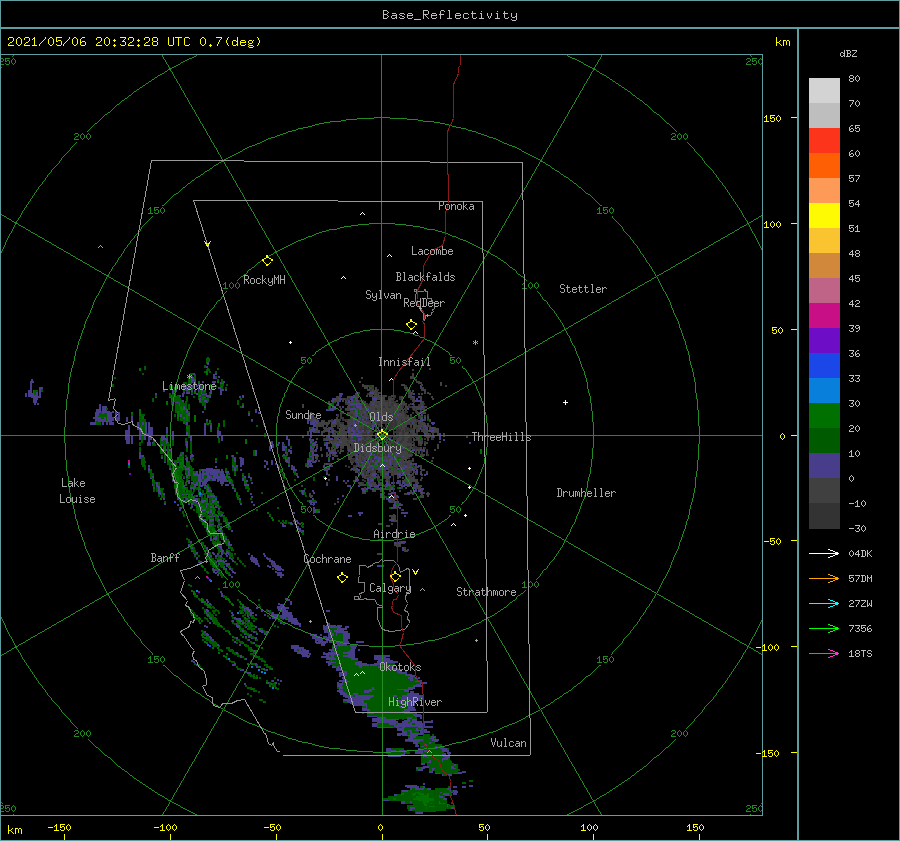The height and width of the screenshot is (841, 900).
Task: Pick the dark green 10–20 dBZ swatch
Action: click(824, 440)
